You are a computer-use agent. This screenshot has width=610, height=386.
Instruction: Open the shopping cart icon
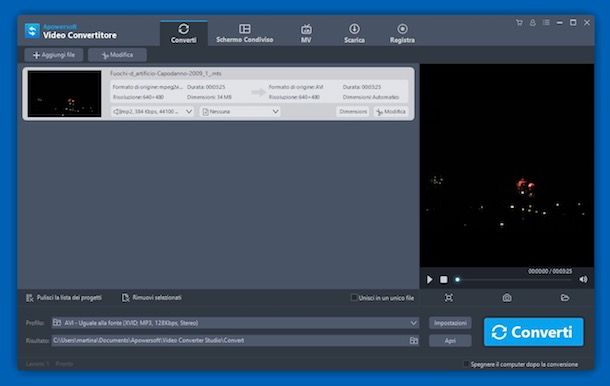coord(519,23)
